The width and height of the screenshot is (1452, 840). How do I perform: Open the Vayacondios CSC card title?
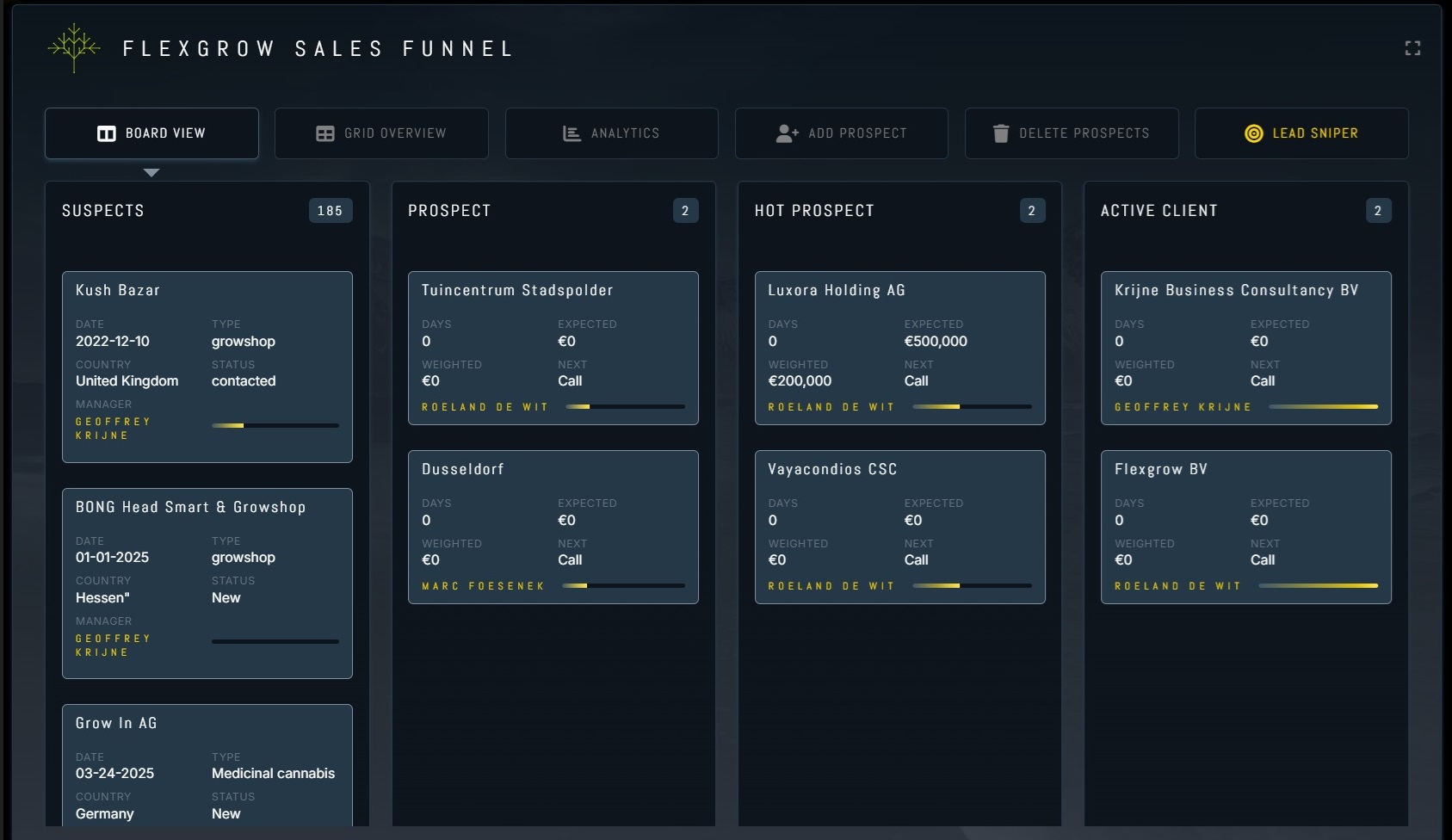pyautogui.click(x=832, y=469)
